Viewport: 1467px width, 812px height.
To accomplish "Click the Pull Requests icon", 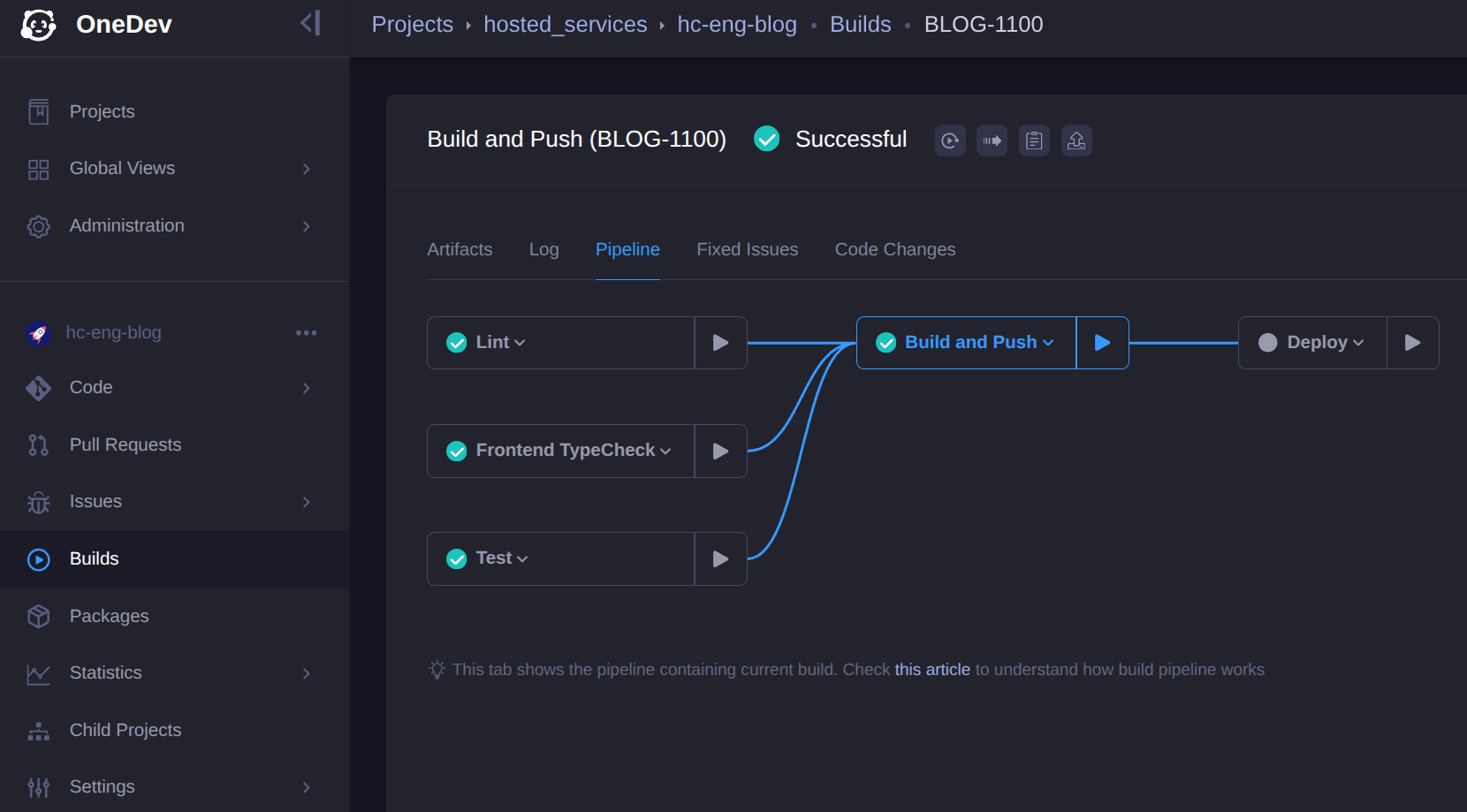I will click(39, 444).
